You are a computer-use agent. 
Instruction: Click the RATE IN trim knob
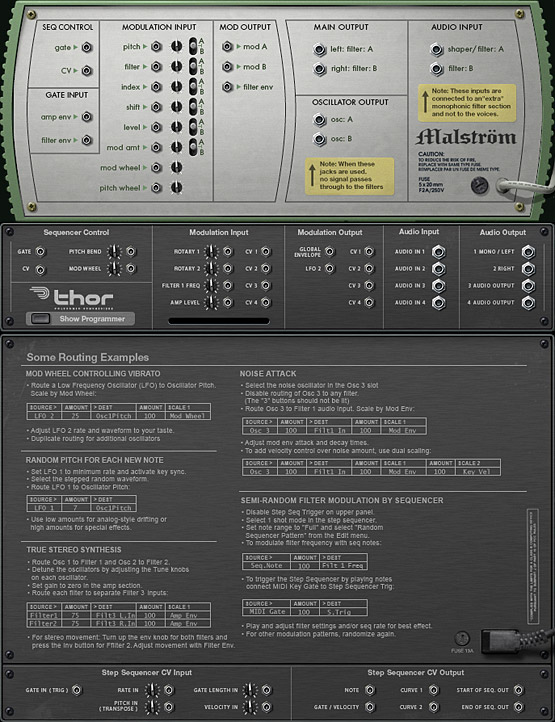tap(152, 690)
